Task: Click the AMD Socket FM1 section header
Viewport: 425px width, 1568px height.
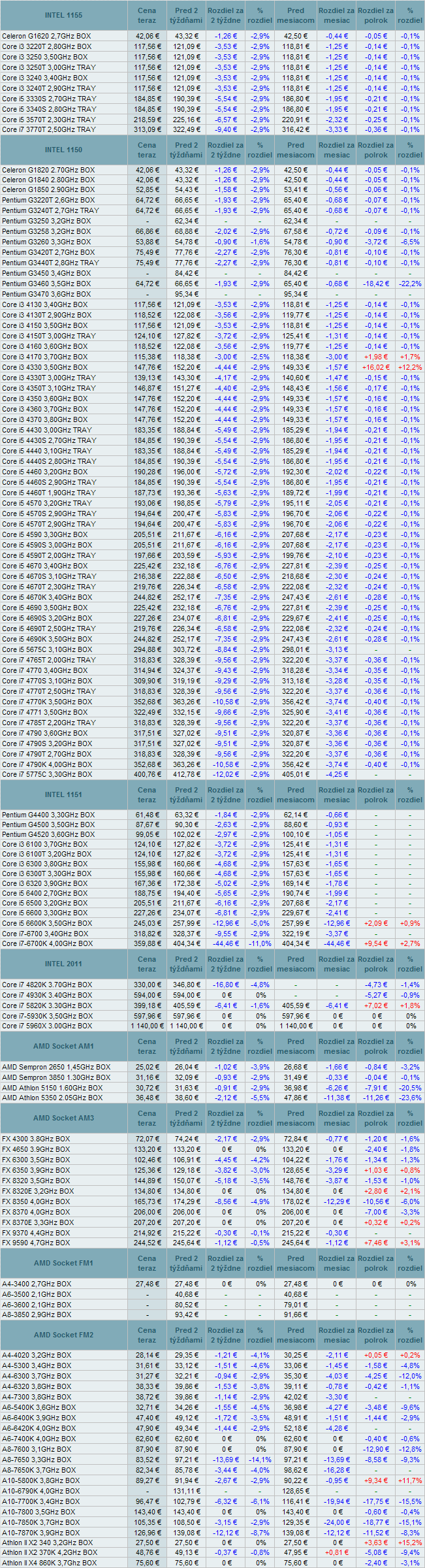Action: pyautogui.click(x=63, y=1263)
